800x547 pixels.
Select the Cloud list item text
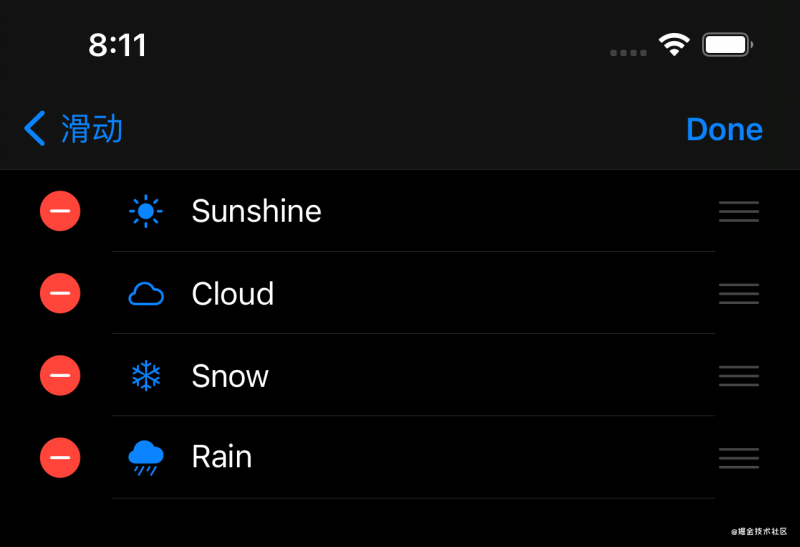[x=233, y=293]
